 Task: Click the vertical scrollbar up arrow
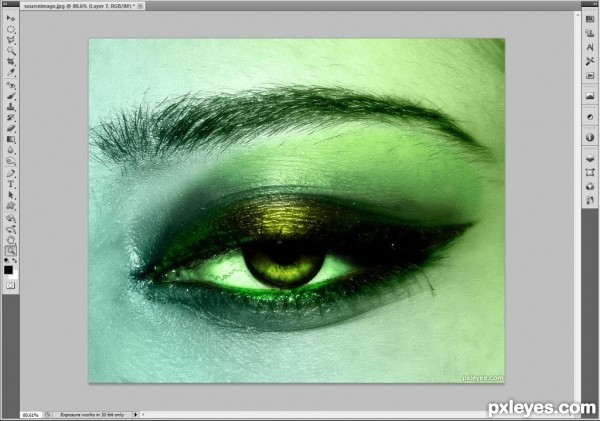click(578, 15)
